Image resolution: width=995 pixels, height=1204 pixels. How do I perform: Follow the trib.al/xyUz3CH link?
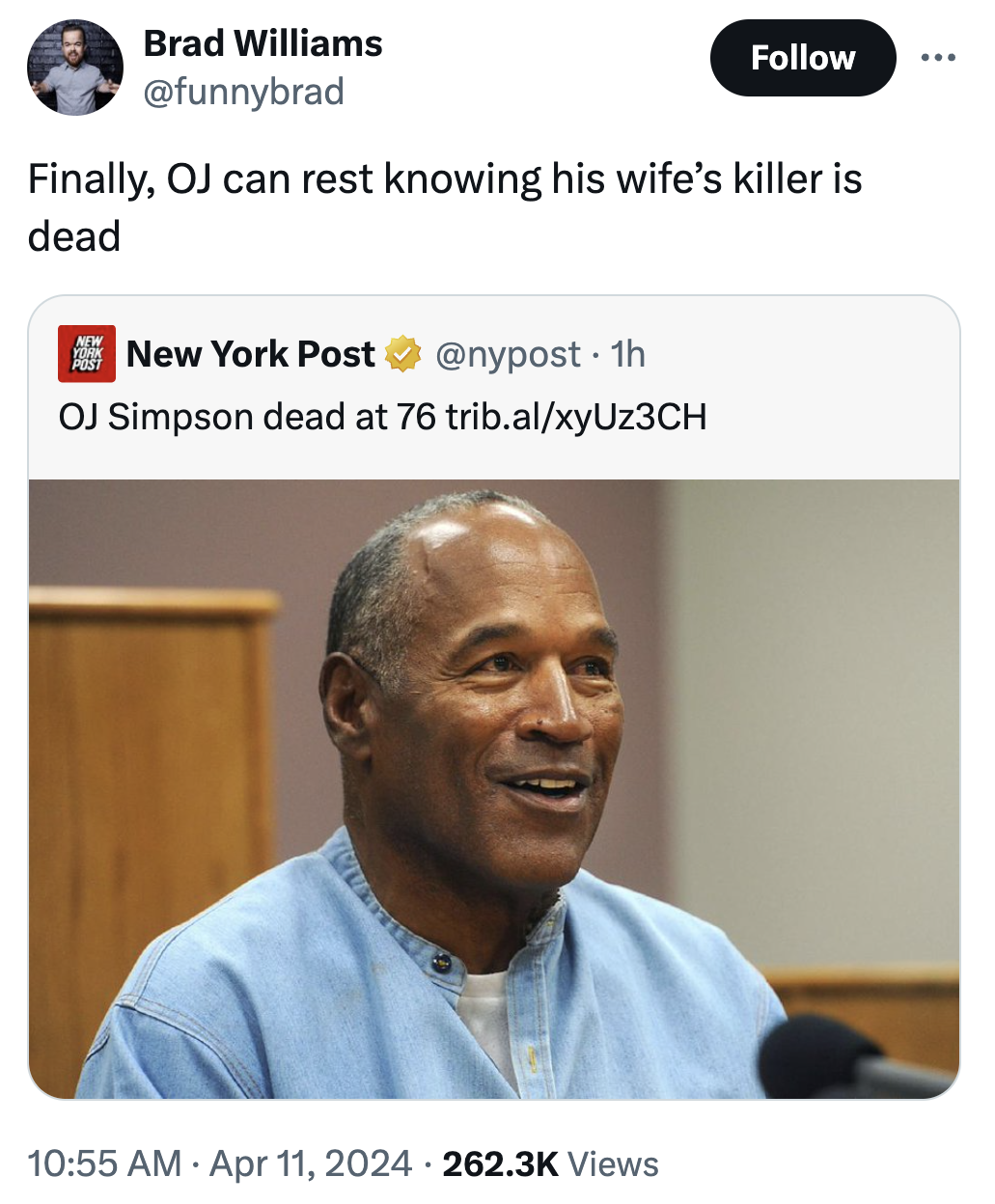point(576,417)
